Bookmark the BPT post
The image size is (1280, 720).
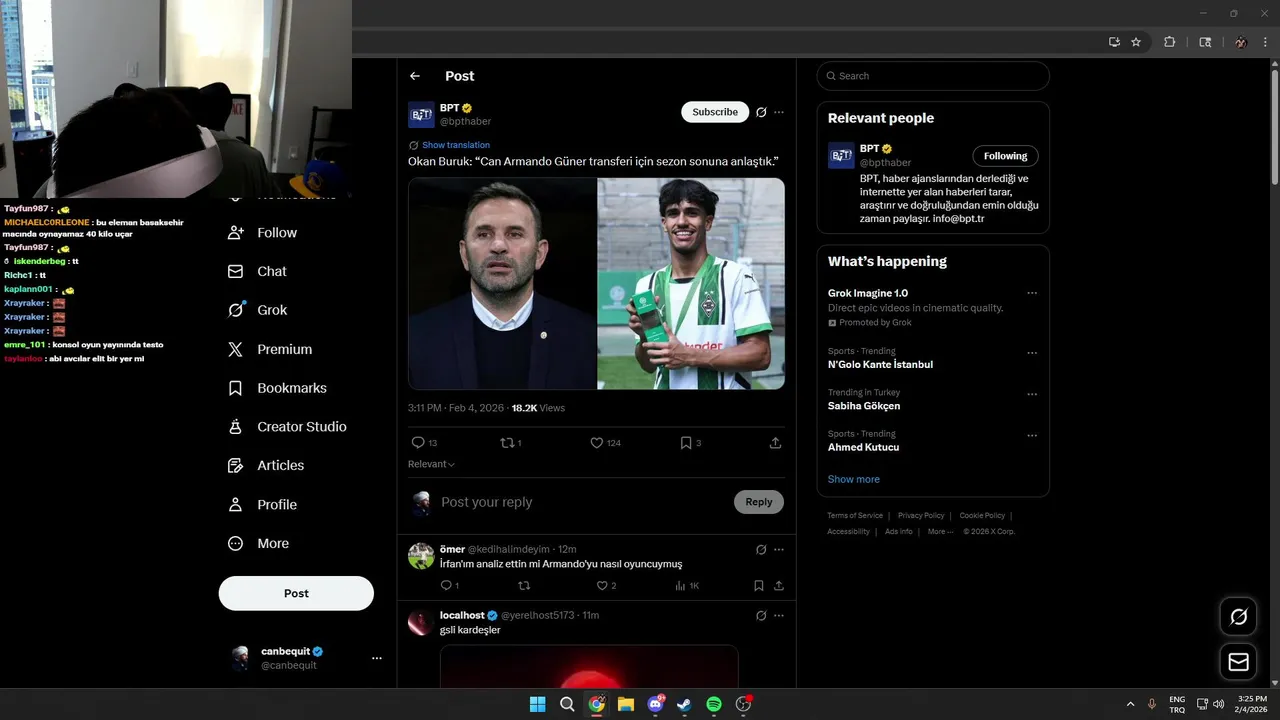(x=686, y=443)
